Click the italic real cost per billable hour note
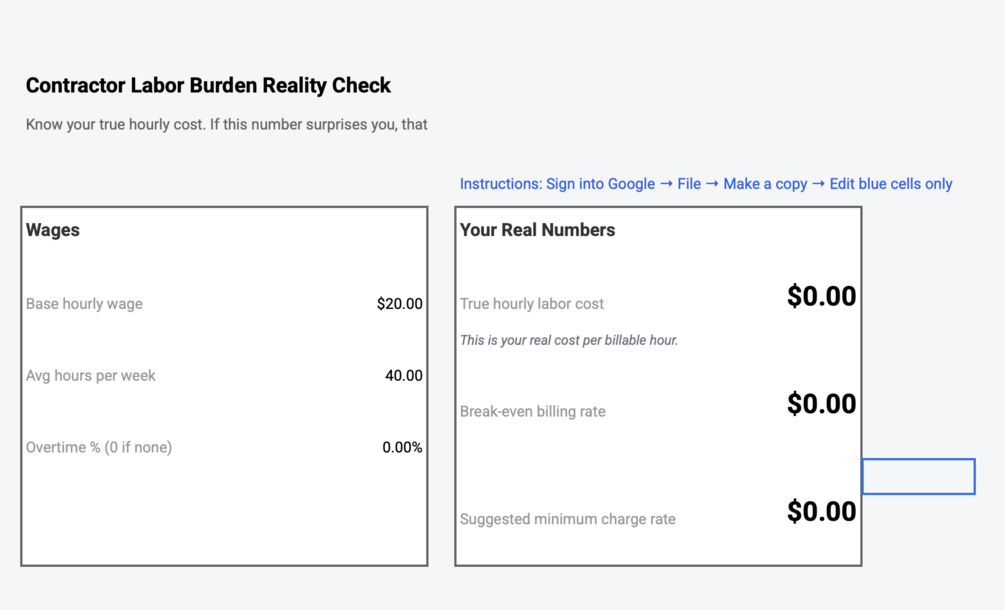 568,341
